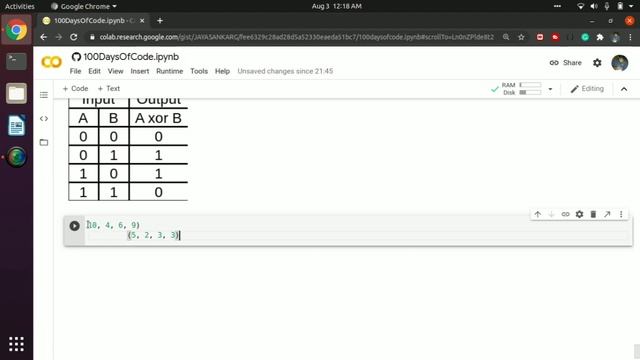This screenshot has width=640, height=360.
Task: Open the Edit menu
Action: [94, 71]
